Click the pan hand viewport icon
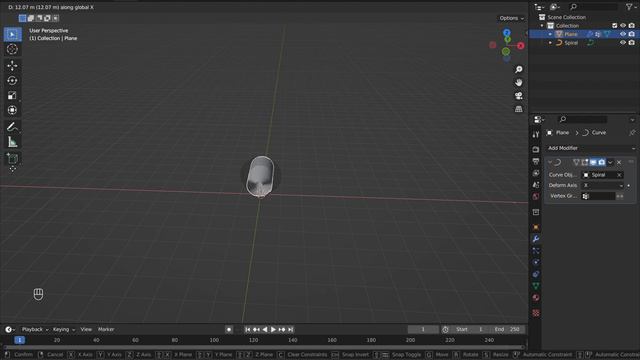 [518, 83]
